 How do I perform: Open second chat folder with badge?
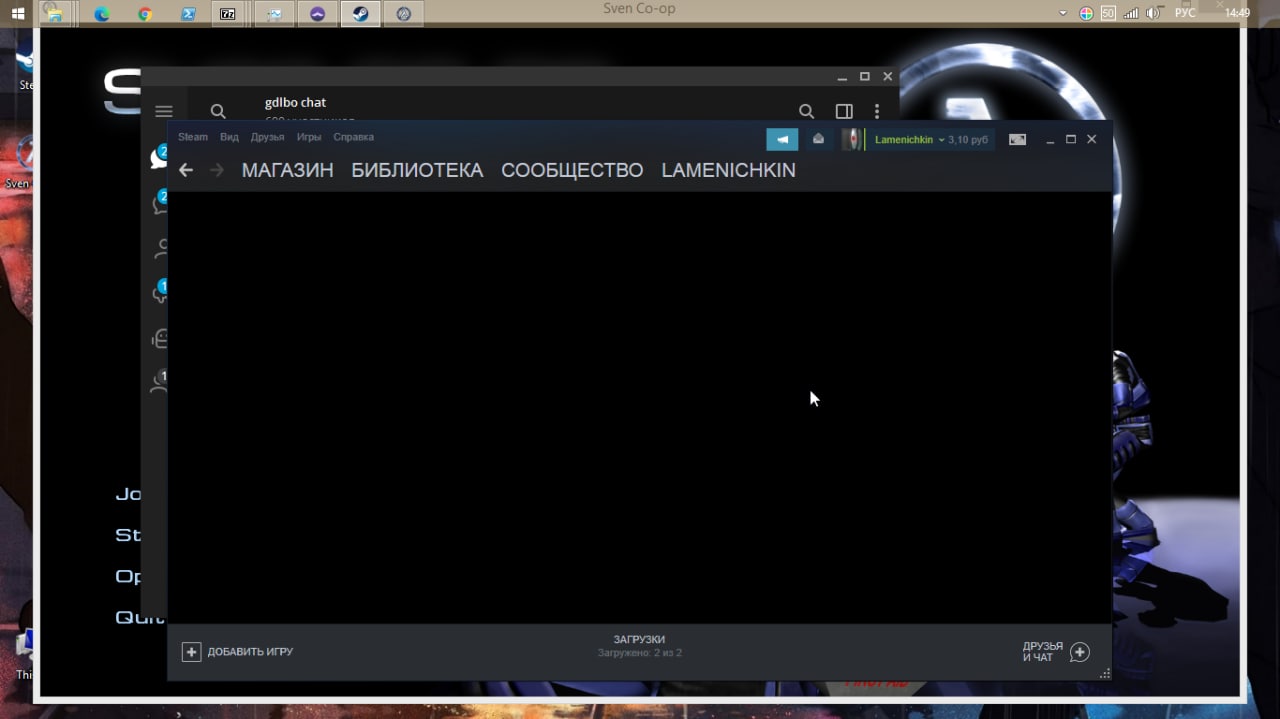point(159,203)
